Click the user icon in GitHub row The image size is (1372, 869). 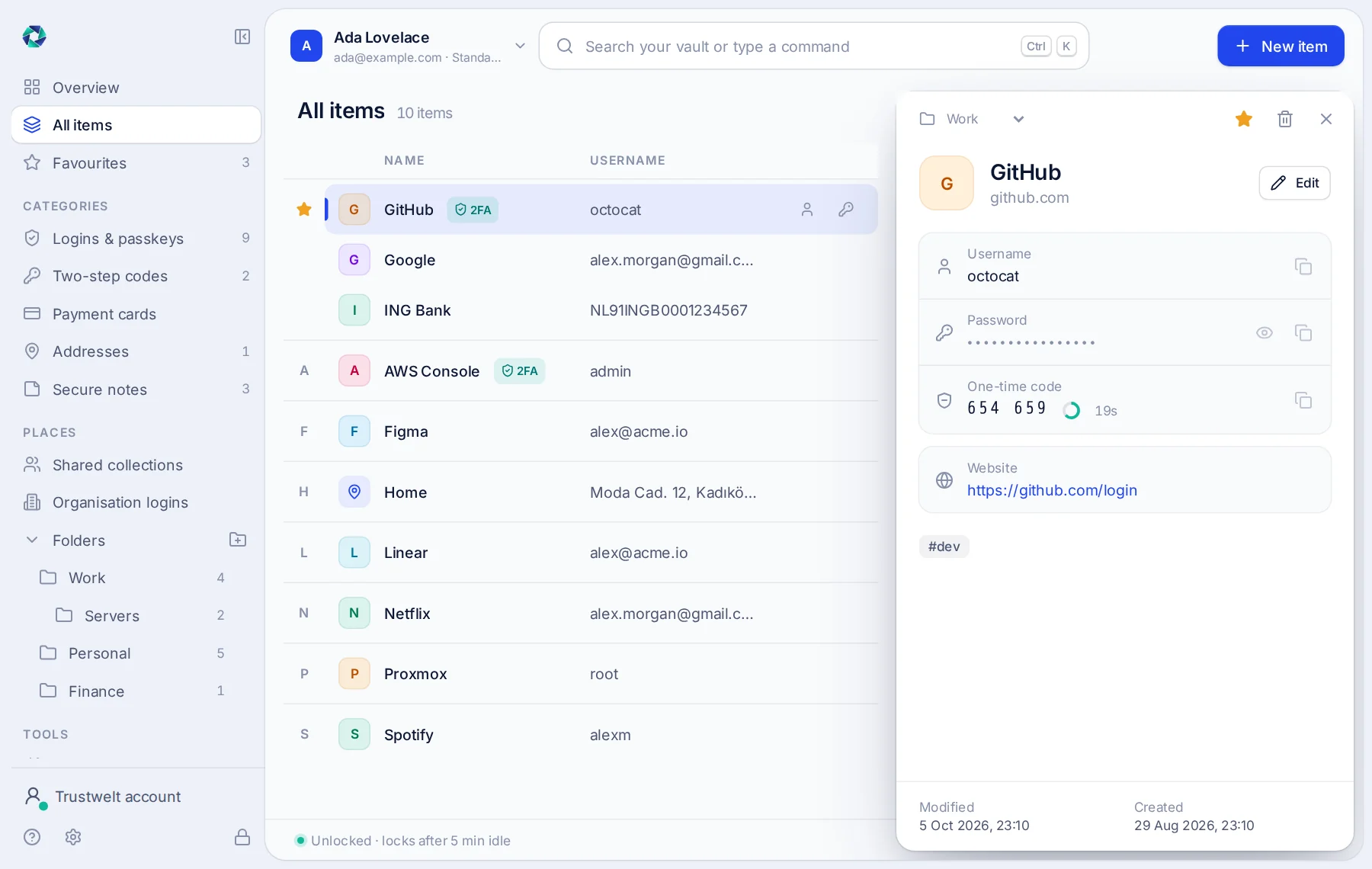point(807,209)
